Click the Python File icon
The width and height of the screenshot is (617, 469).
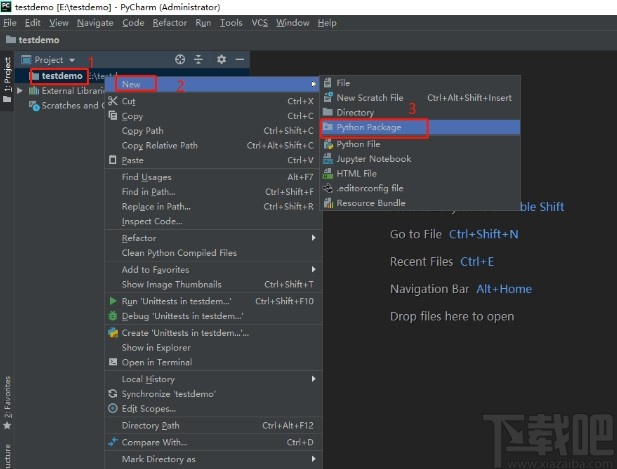point(328,144)
